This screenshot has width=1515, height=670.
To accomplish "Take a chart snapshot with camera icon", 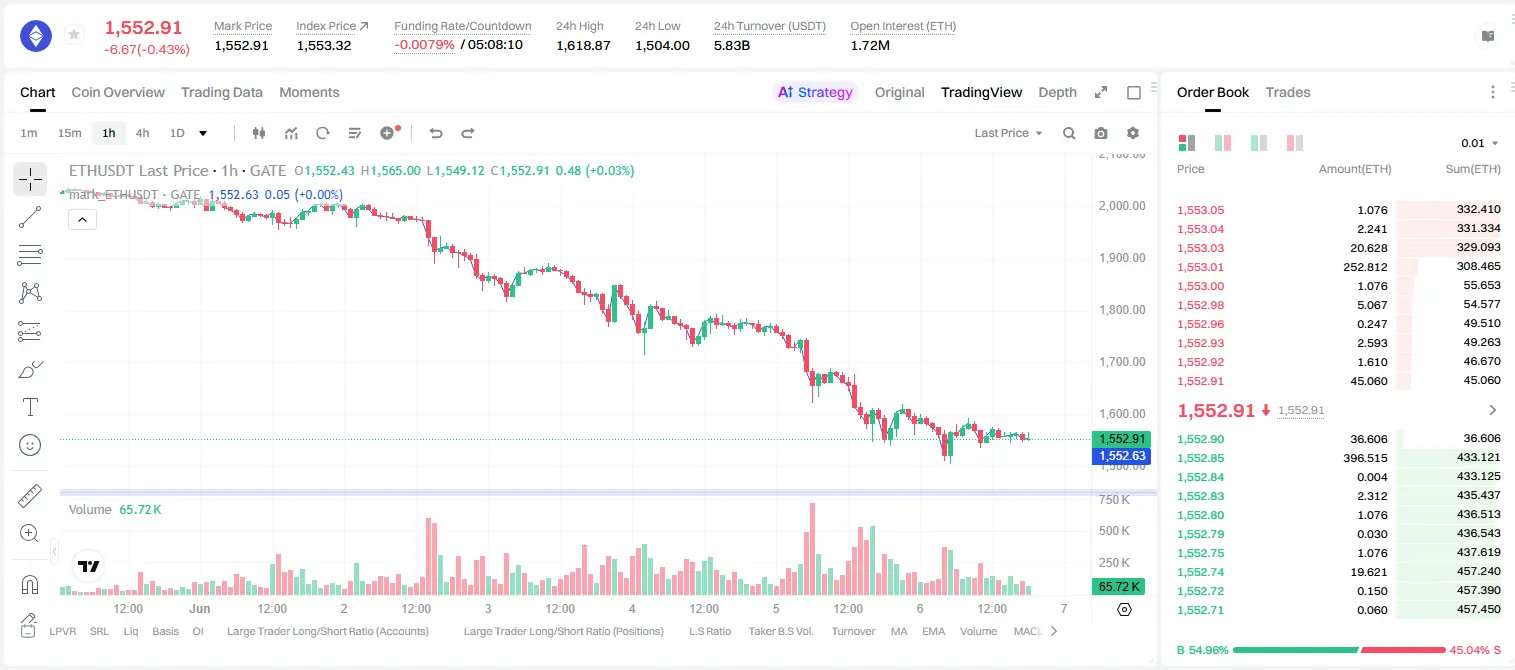I will [1101, 133].
